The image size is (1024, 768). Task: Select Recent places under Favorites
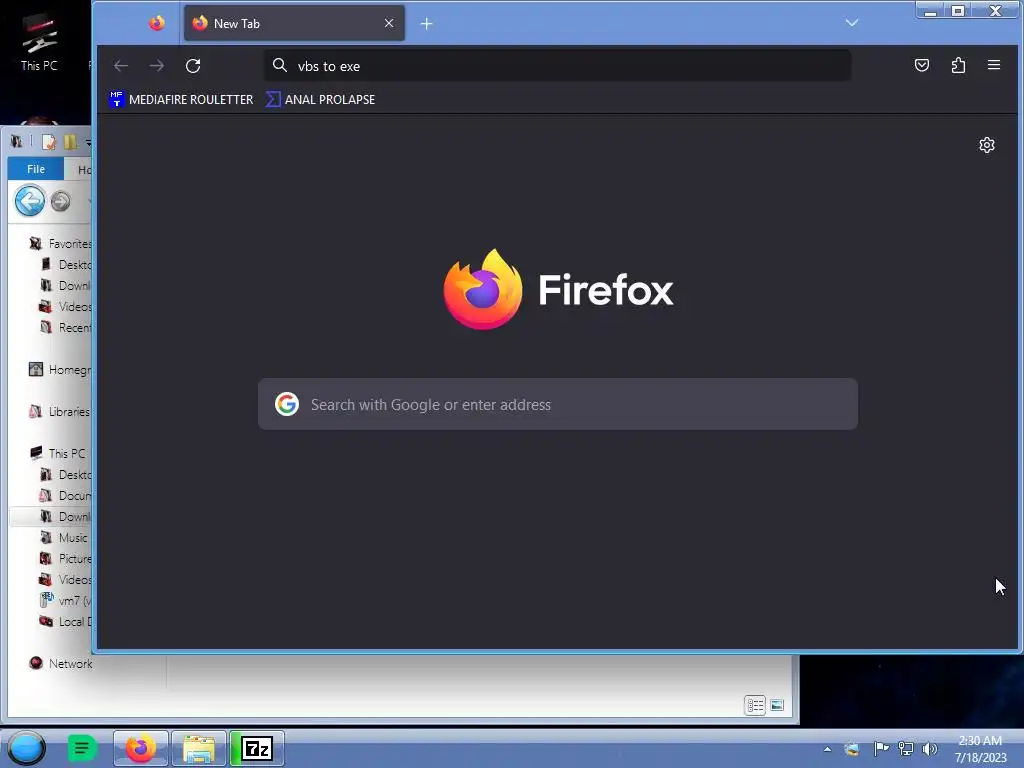(65, 327)
